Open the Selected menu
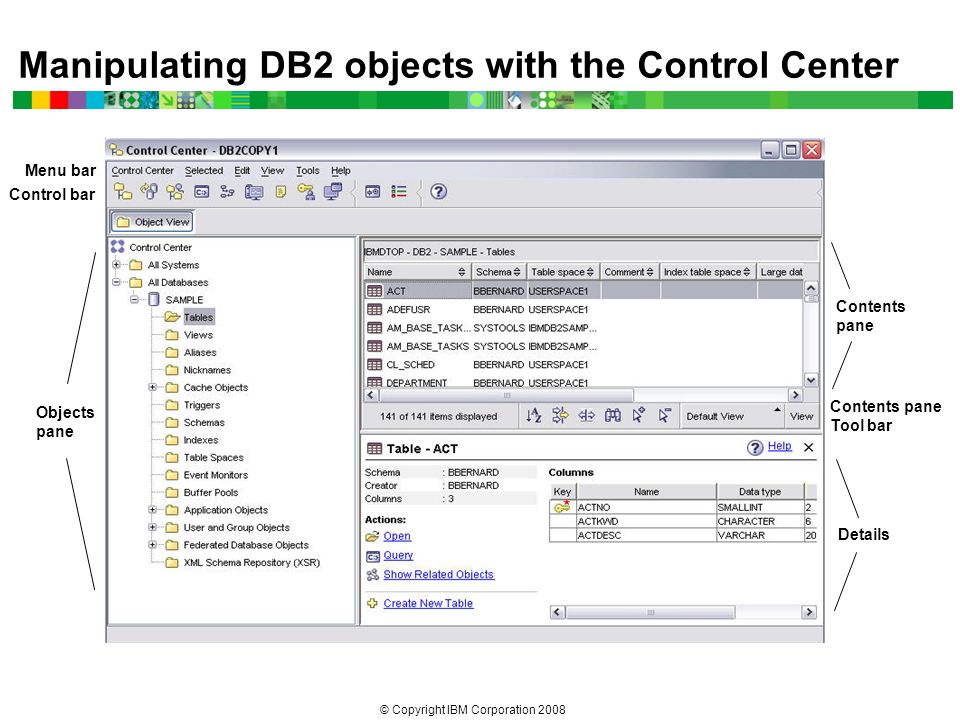The width and height of the screenshot is (960, 720). [x=204, y=171]
